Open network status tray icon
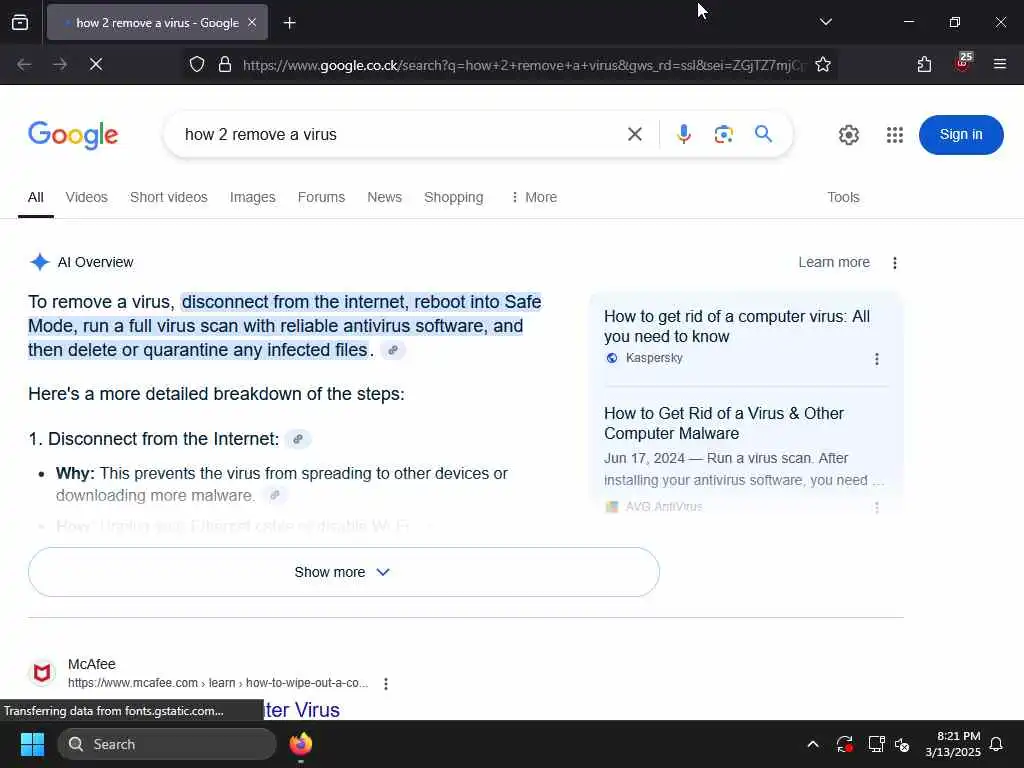The width and height of the screenshot is (1024, 768). (x=876, y=744)
